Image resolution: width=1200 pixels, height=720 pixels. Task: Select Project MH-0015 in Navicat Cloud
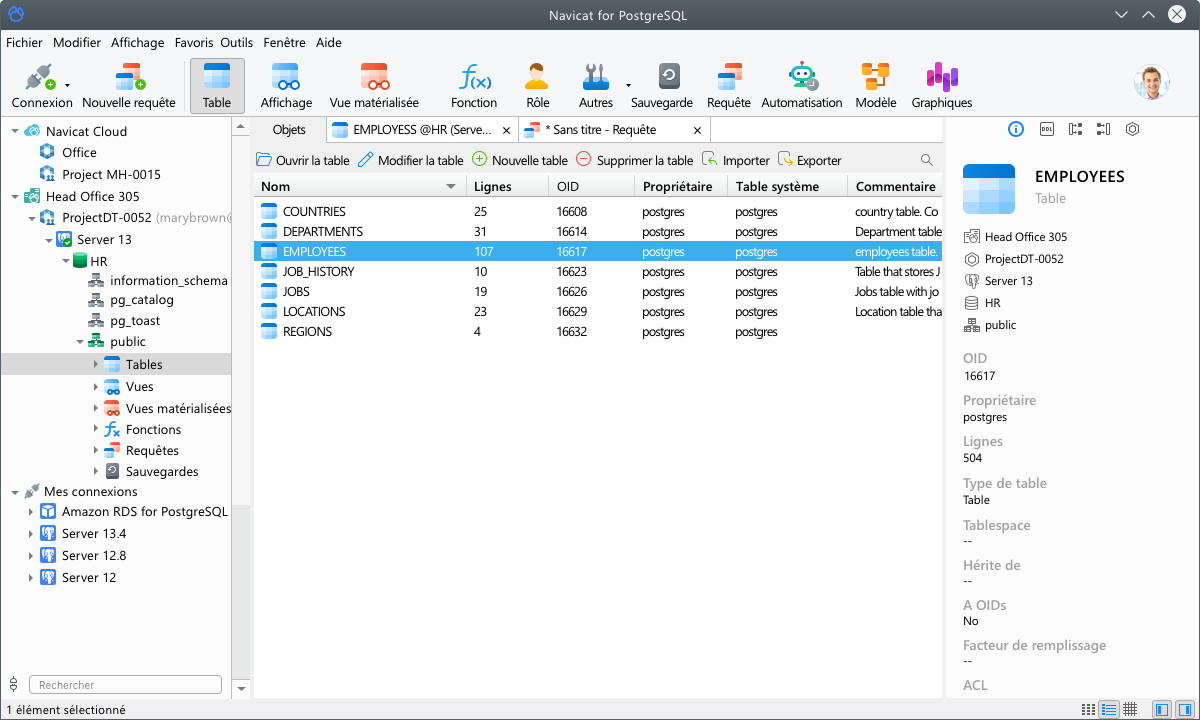click(x=111, y=175)
